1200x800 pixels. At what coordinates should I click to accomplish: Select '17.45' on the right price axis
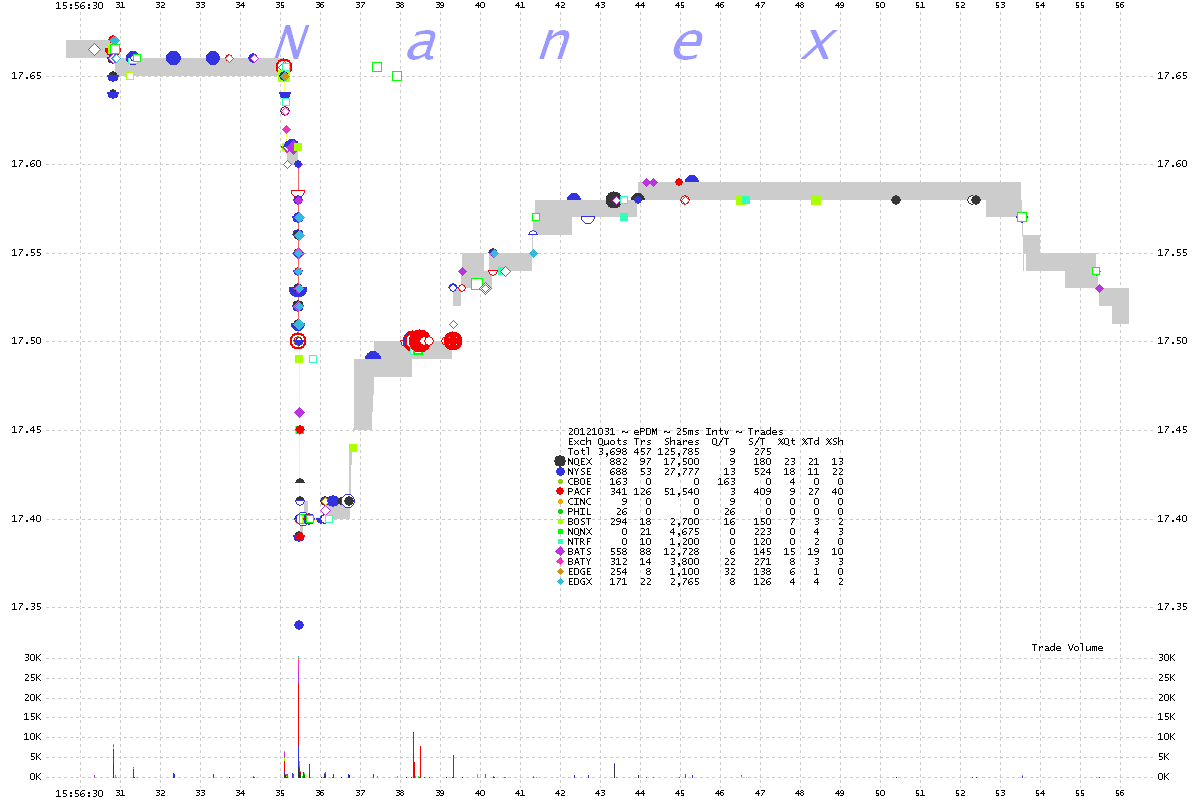[x=1171, y=431]
